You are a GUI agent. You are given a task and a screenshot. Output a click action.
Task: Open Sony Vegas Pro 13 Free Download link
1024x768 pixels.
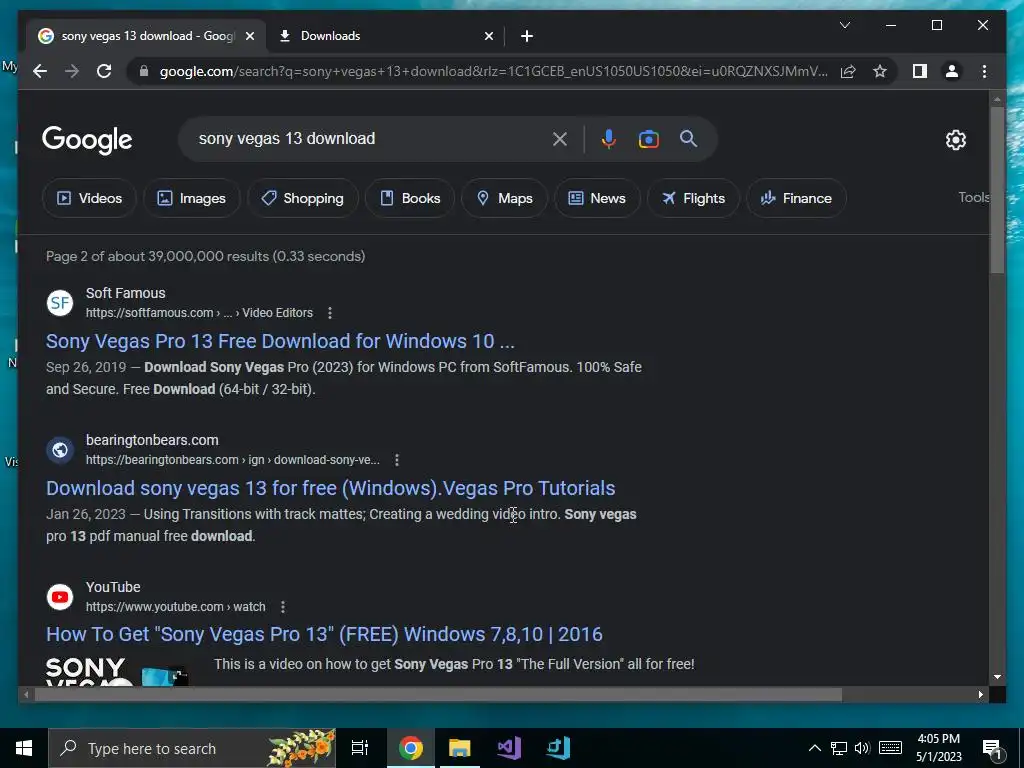[280, 341]
